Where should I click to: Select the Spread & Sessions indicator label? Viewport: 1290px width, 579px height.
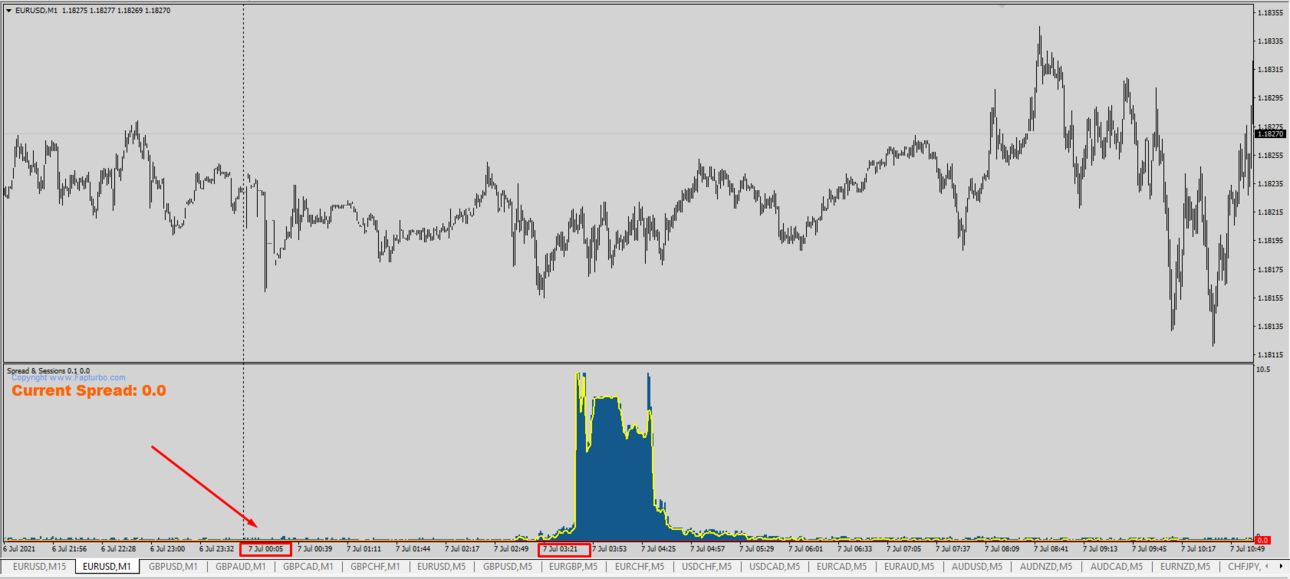point(48,371)
